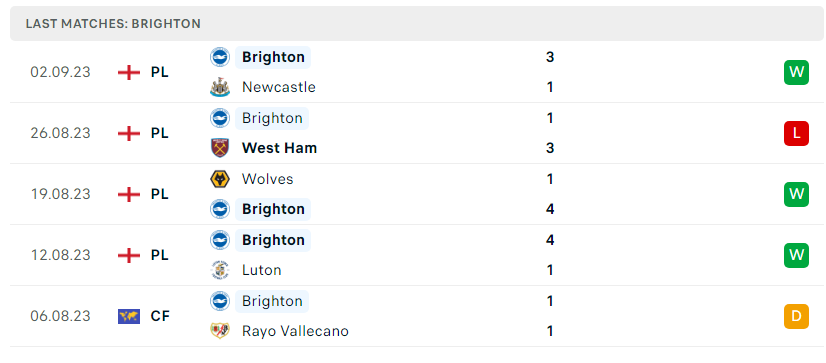Click the West Ham club crest icon

coord(220,148)
